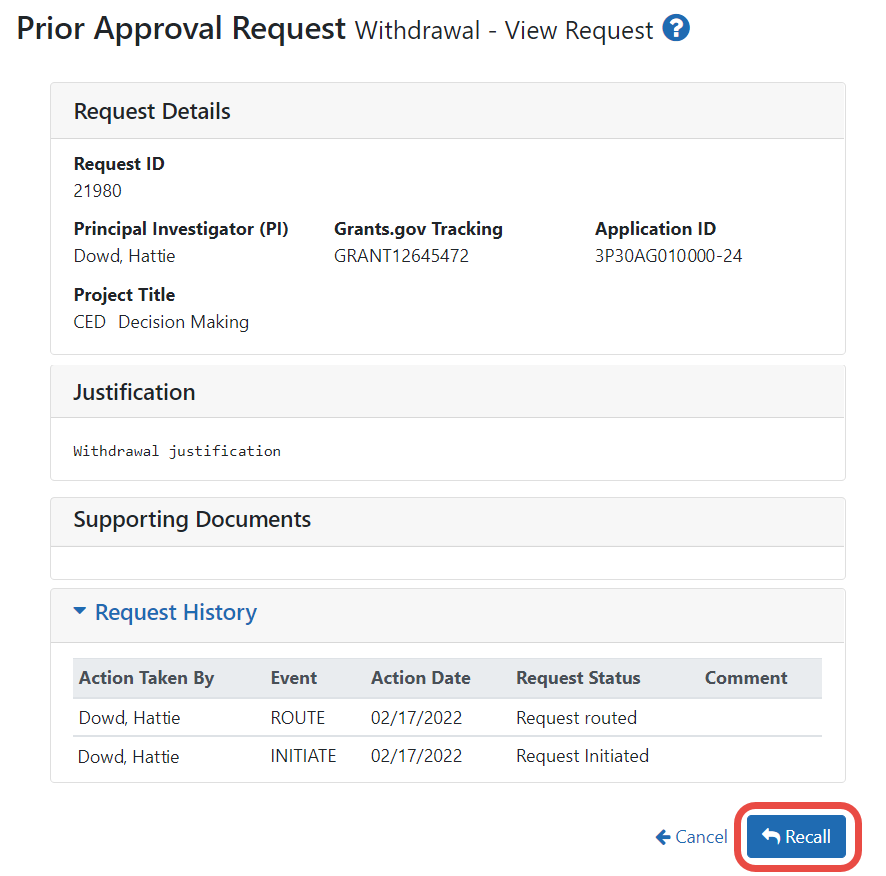Click the Recall button

[x=796, y=837]
